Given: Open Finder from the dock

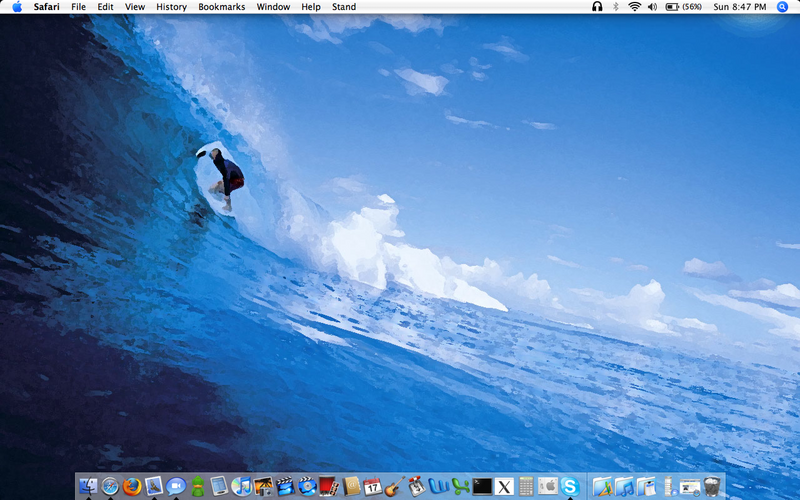Looking at the screenshot, I should [88, 487].
